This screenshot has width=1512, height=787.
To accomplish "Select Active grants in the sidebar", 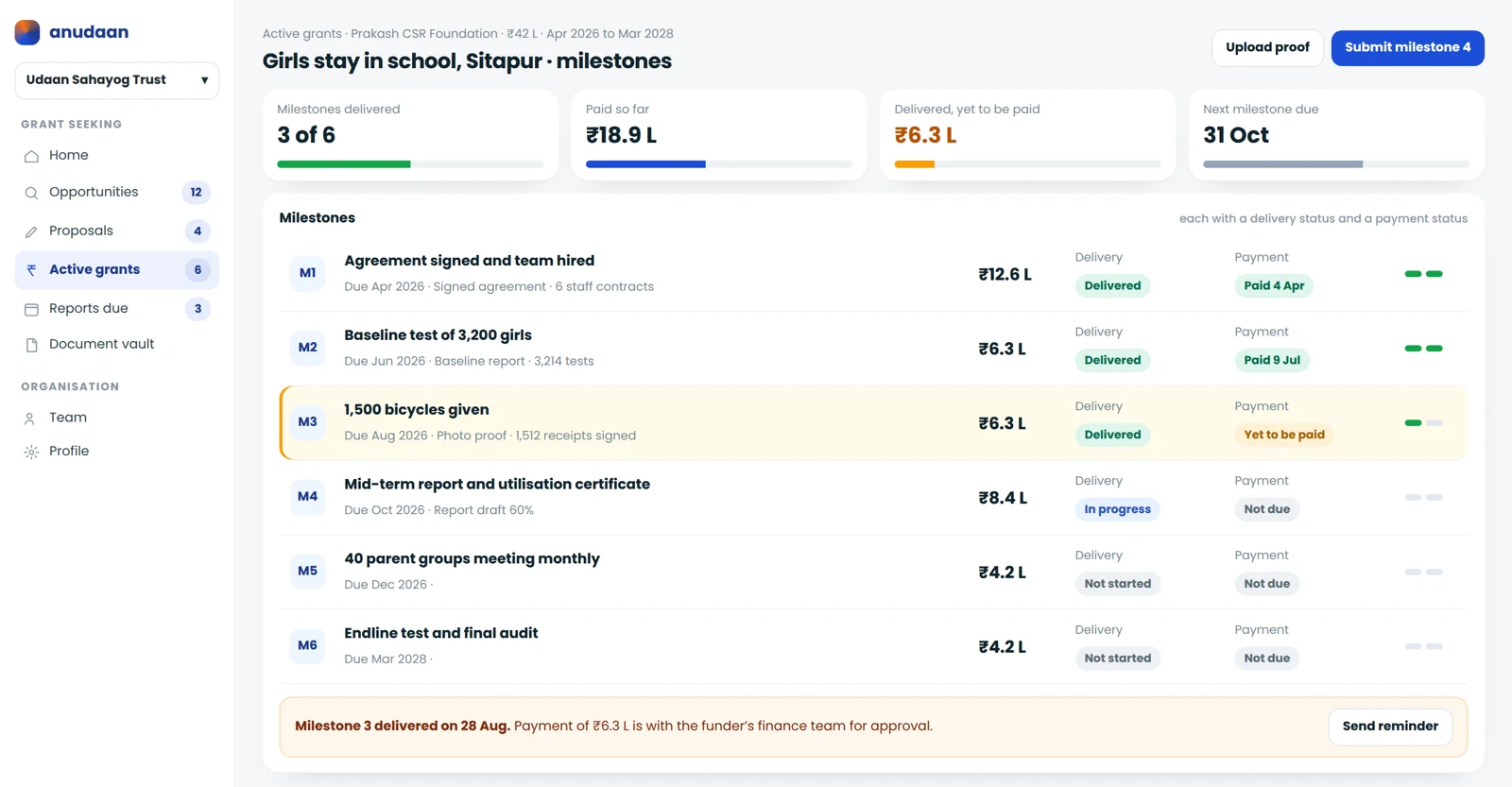I will tap(117, 270).
